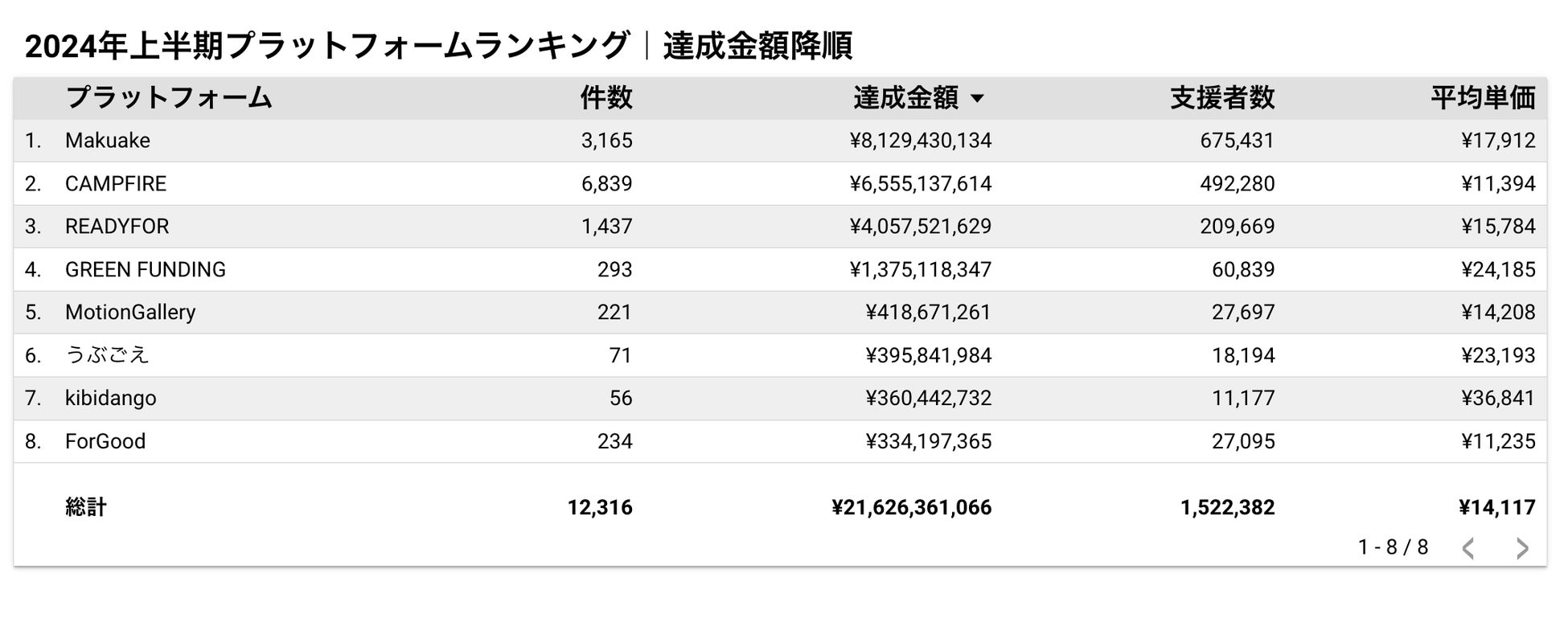Select the Makuake row name
Image resolution: width=1568 pixels, height=618 pixels.
click(108, 141)
